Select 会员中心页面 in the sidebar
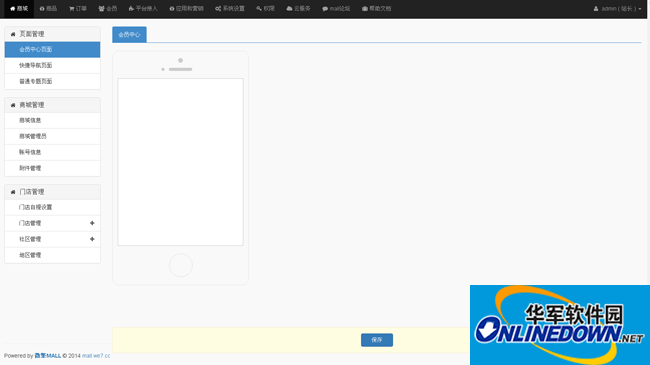Viewport: 650px width, 365px height. tap(53, 49)
